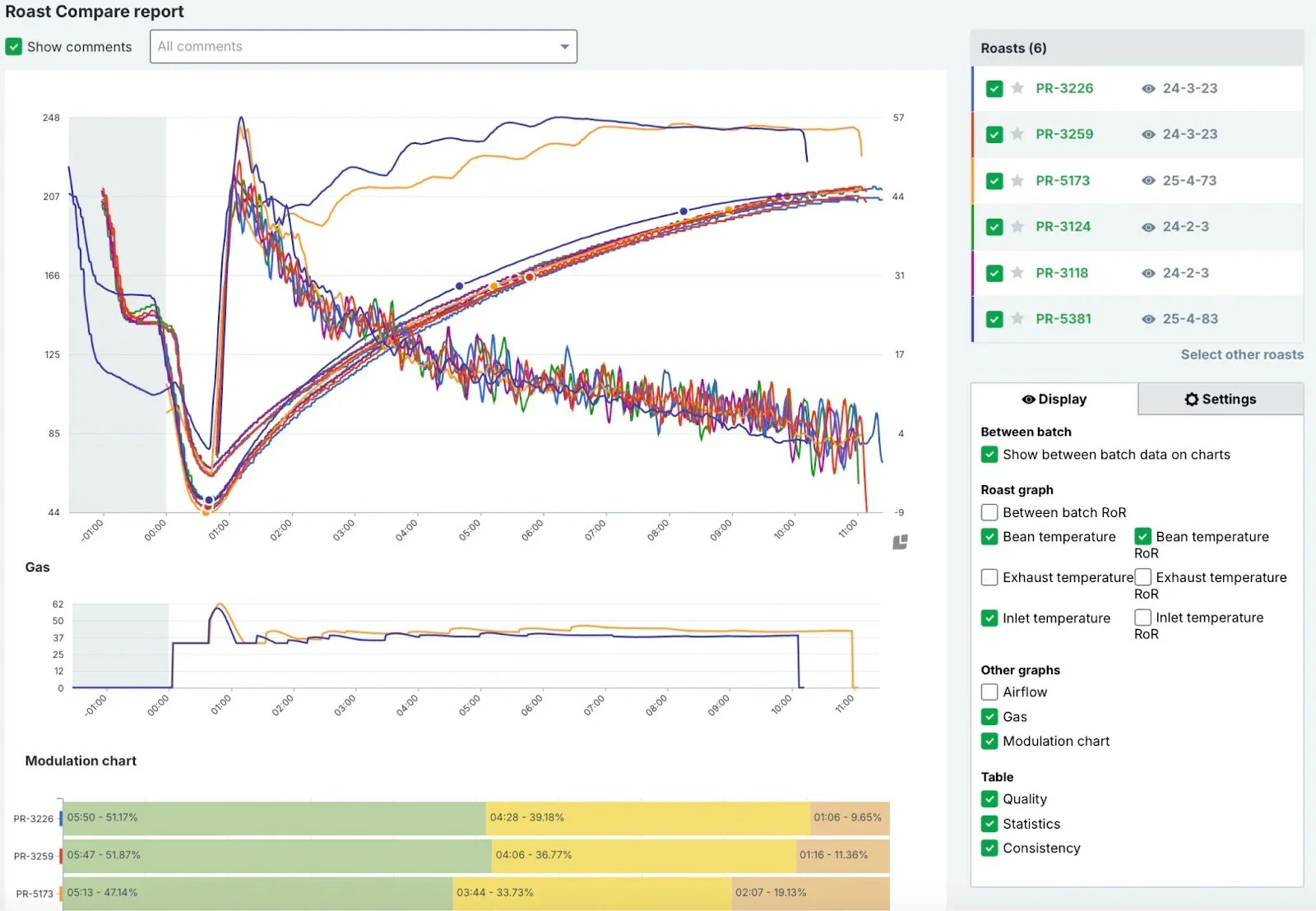The image size is (1316, 911).
Task: Uncheck the Show comments checkbox
Action: pos(14,47)
